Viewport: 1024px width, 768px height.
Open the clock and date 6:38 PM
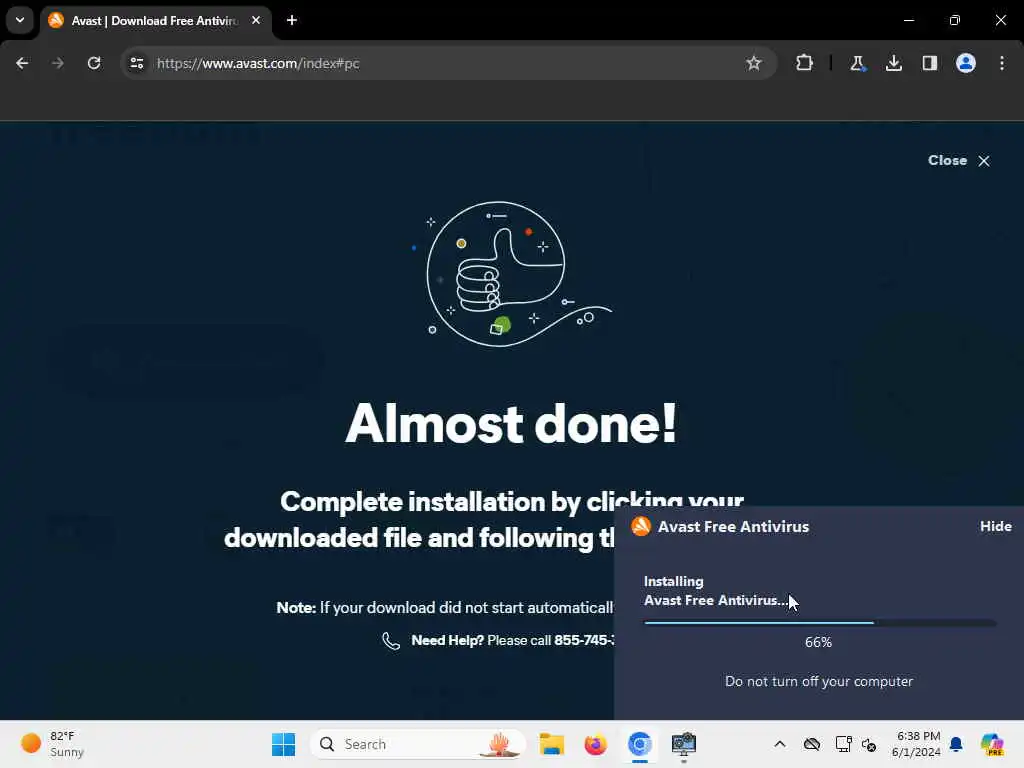917,744
